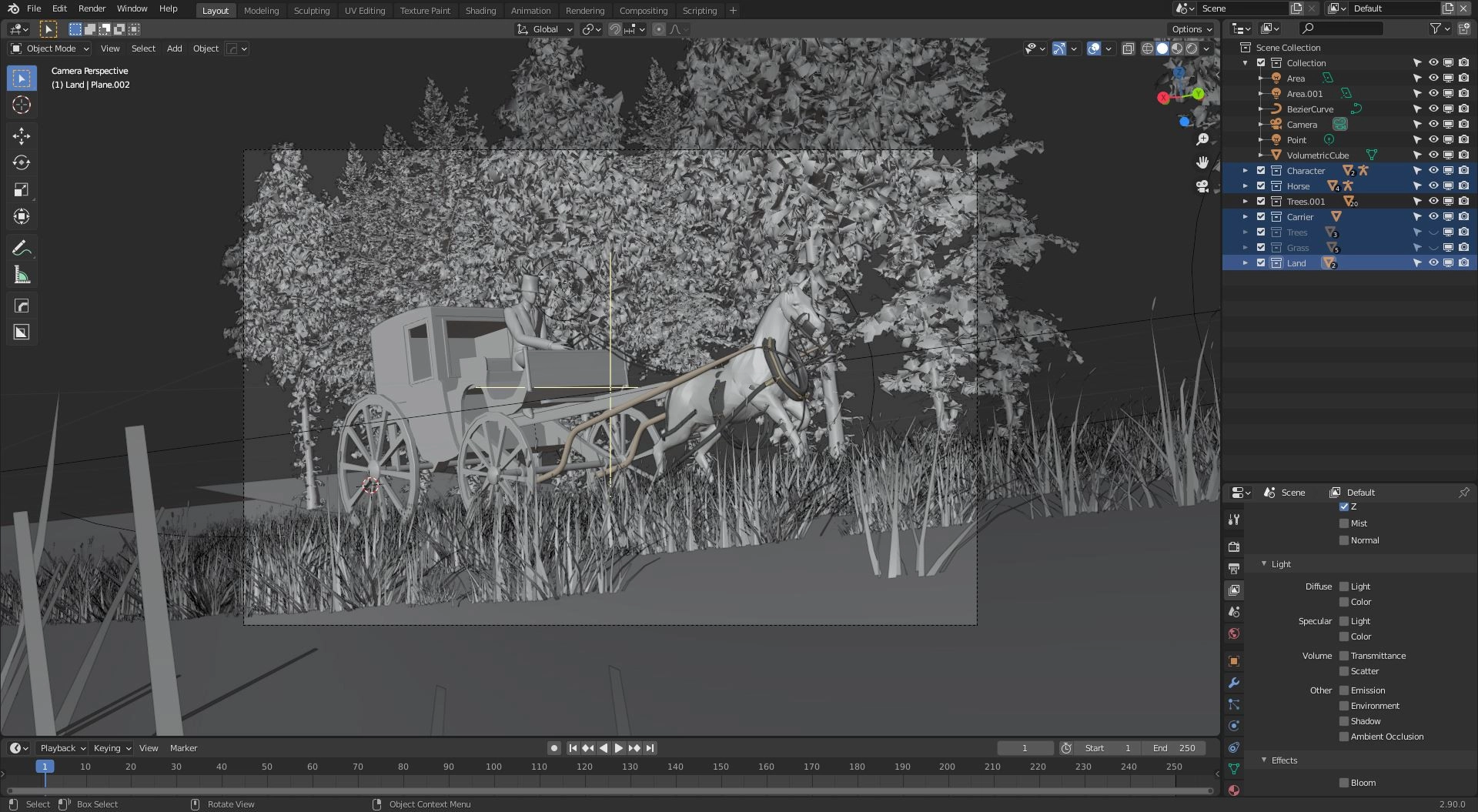Expand the Character collection
1478x812 pixels.
[1246, 171]
